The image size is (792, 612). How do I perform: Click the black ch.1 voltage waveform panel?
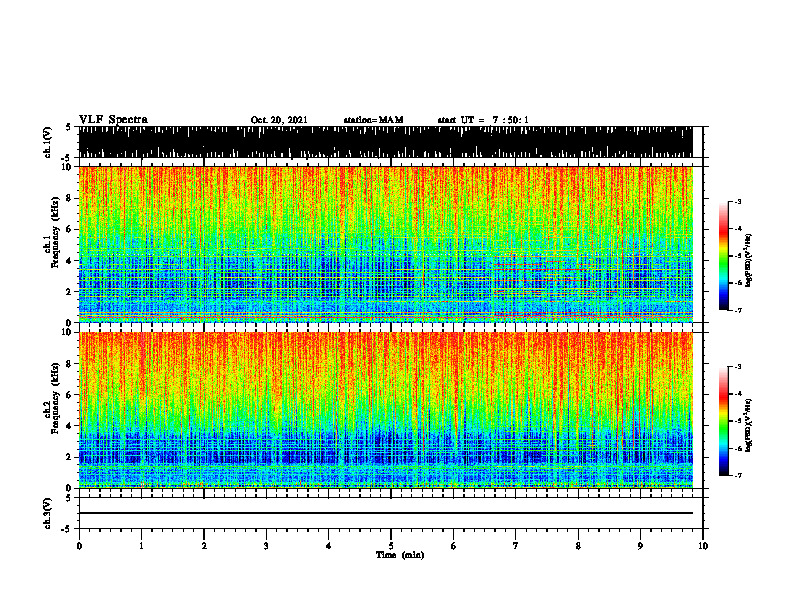pos(385,142)
